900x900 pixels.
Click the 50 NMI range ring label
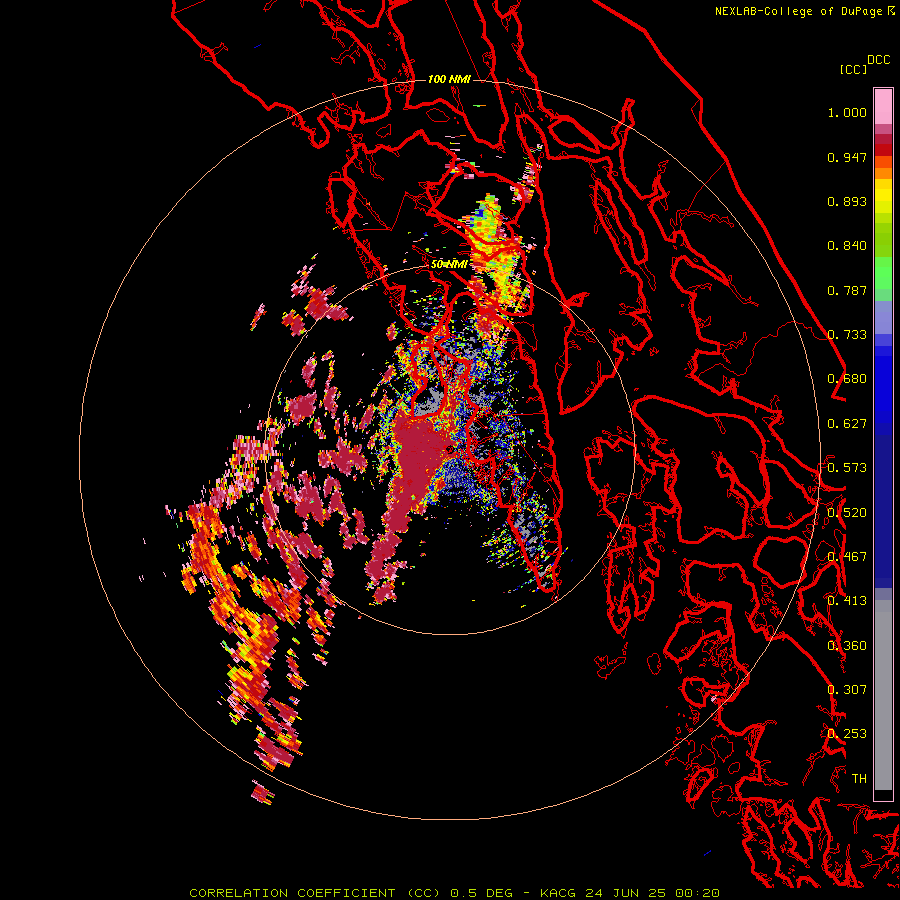[x=449, y=264]
